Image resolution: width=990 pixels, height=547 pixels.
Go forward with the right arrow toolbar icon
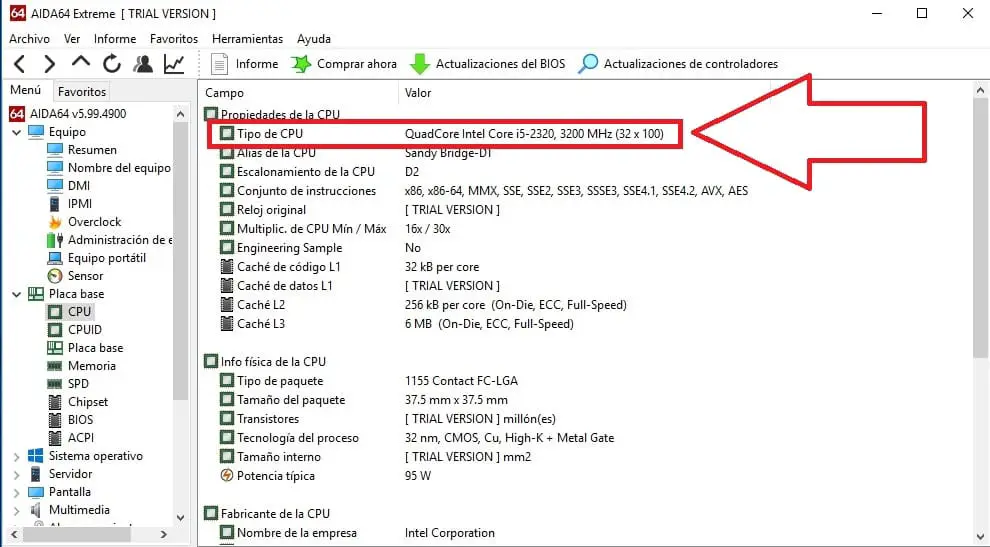click(x=49, y=64)
